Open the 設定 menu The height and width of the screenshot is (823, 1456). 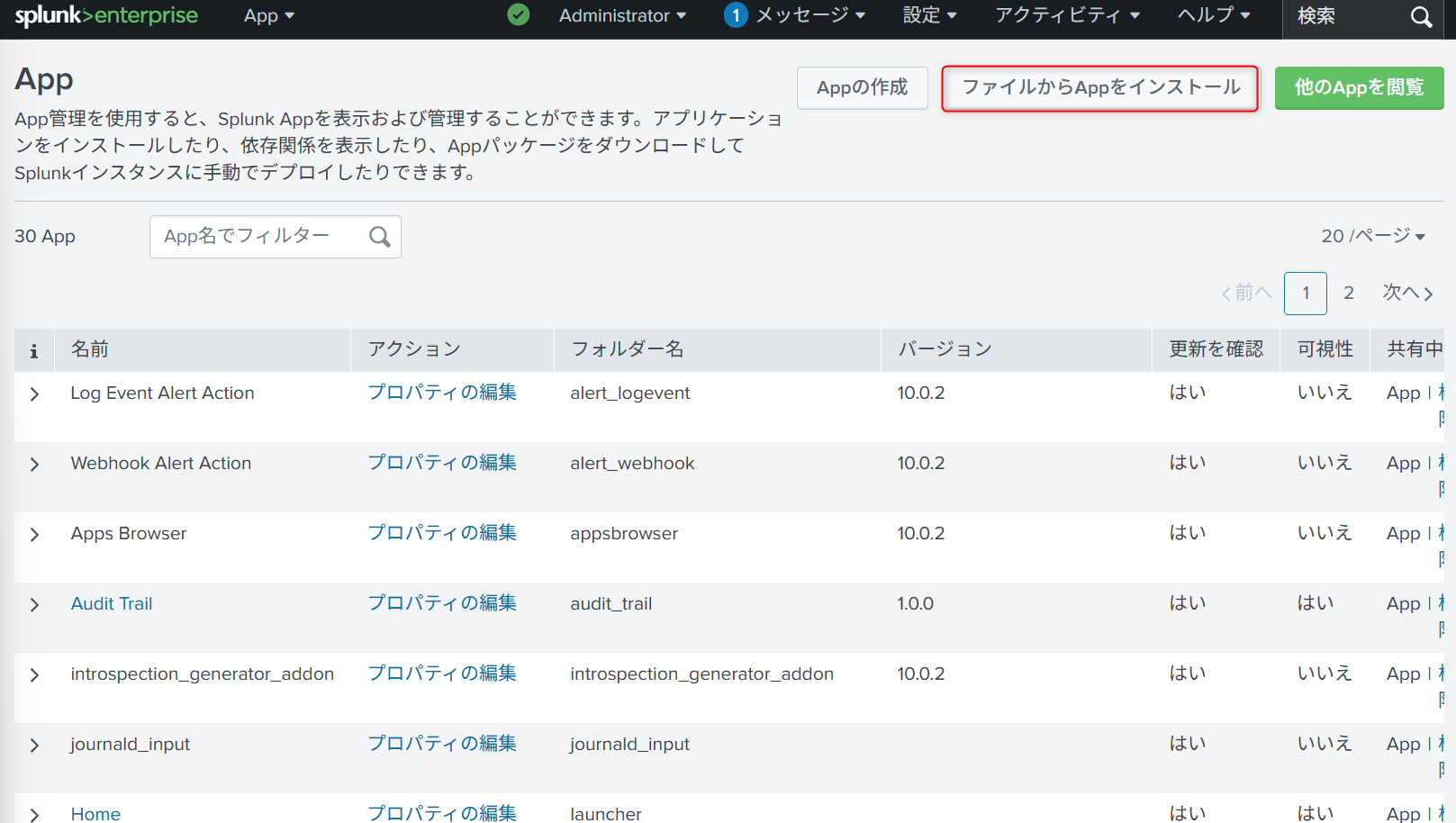929,16
